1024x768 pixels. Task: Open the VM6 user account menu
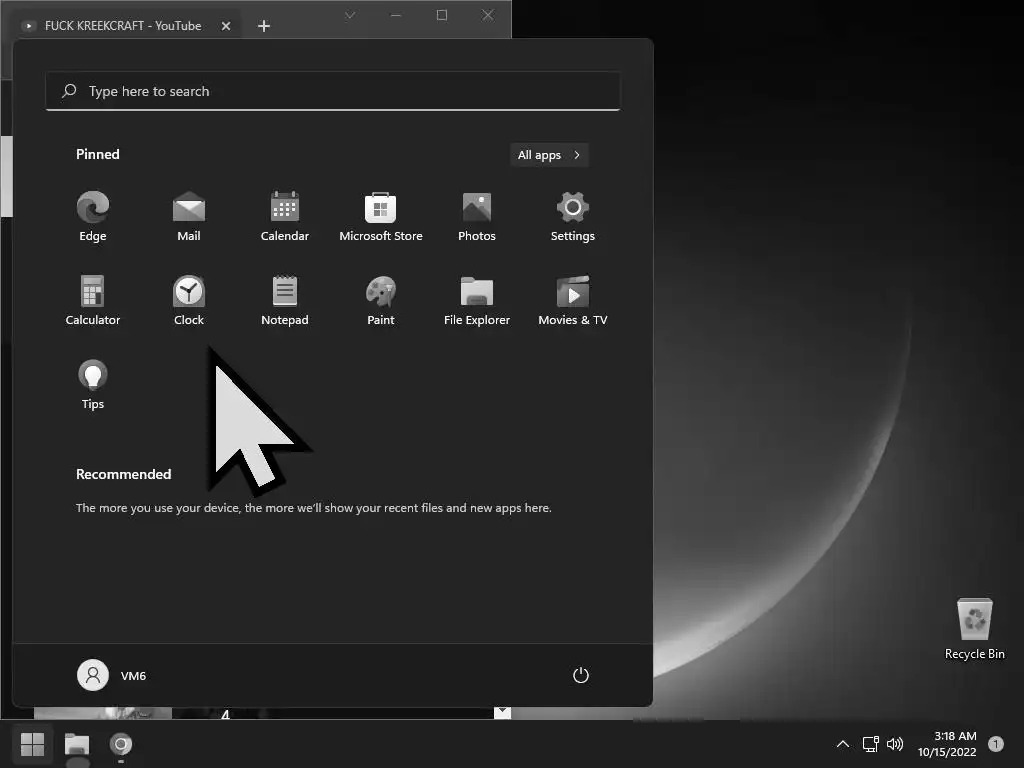pyautogui.click(x=112, y=675)
